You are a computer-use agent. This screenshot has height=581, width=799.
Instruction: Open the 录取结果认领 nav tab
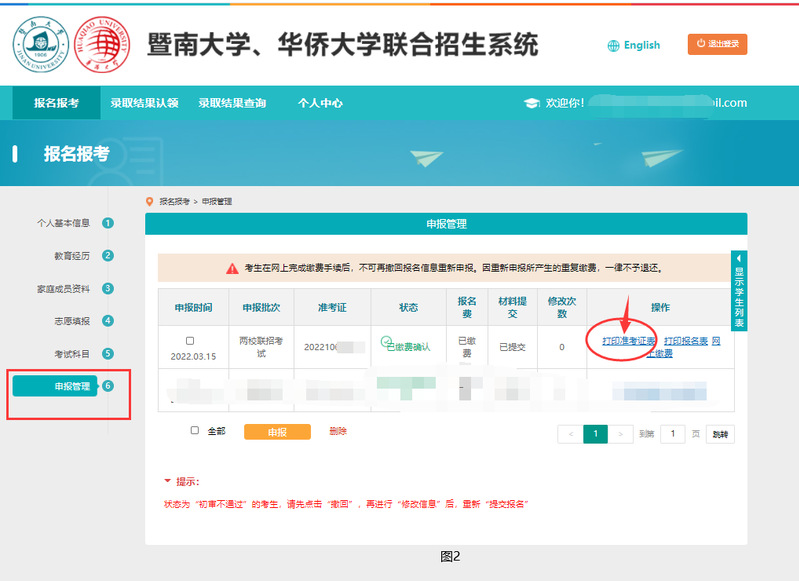click(x=144, y=103)
